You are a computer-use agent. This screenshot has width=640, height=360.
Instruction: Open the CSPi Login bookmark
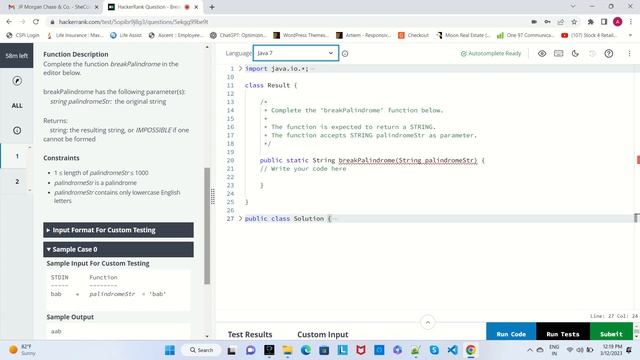(x=23, y=36)
